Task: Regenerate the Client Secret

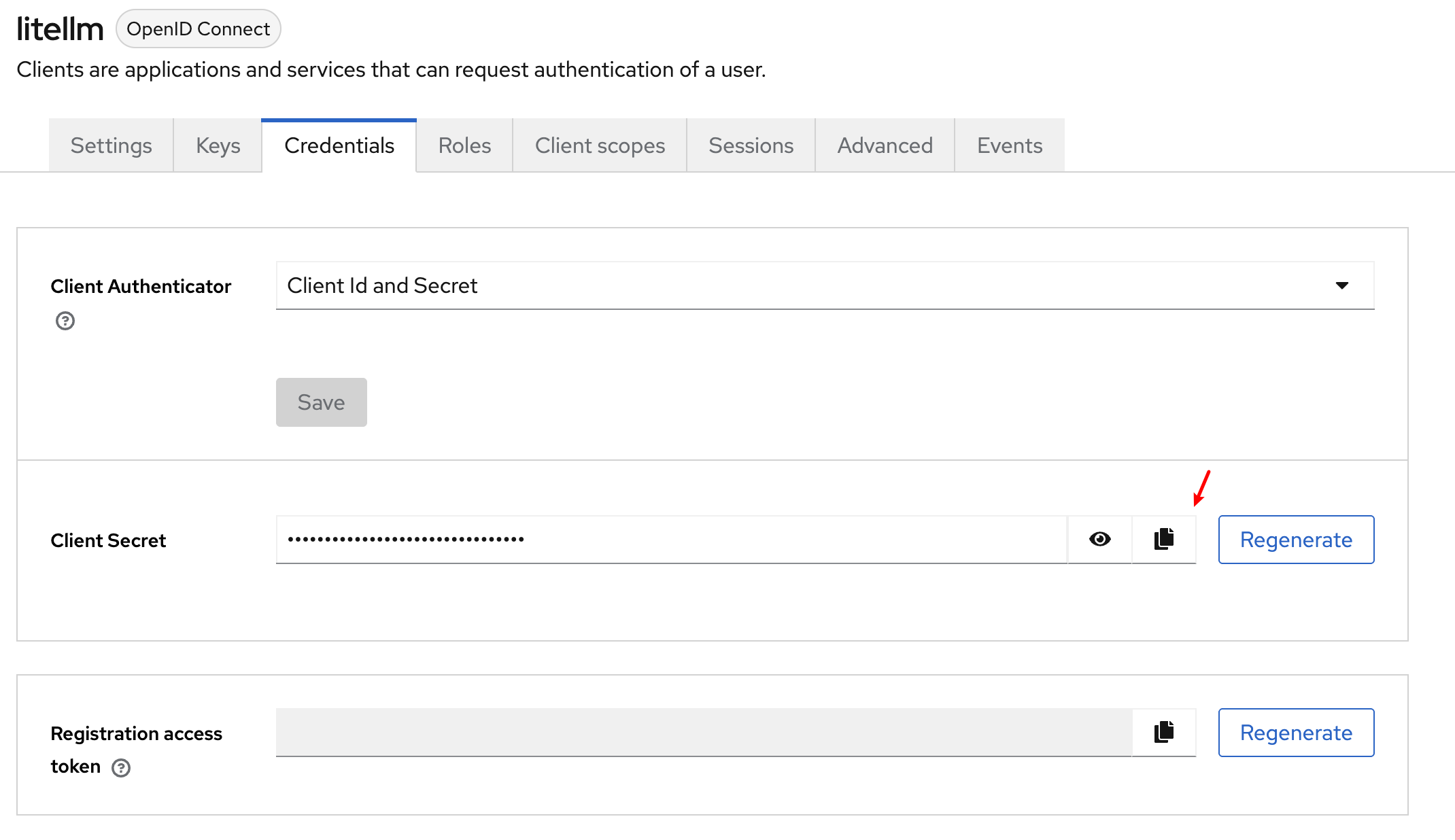Action: (1296, 539)
